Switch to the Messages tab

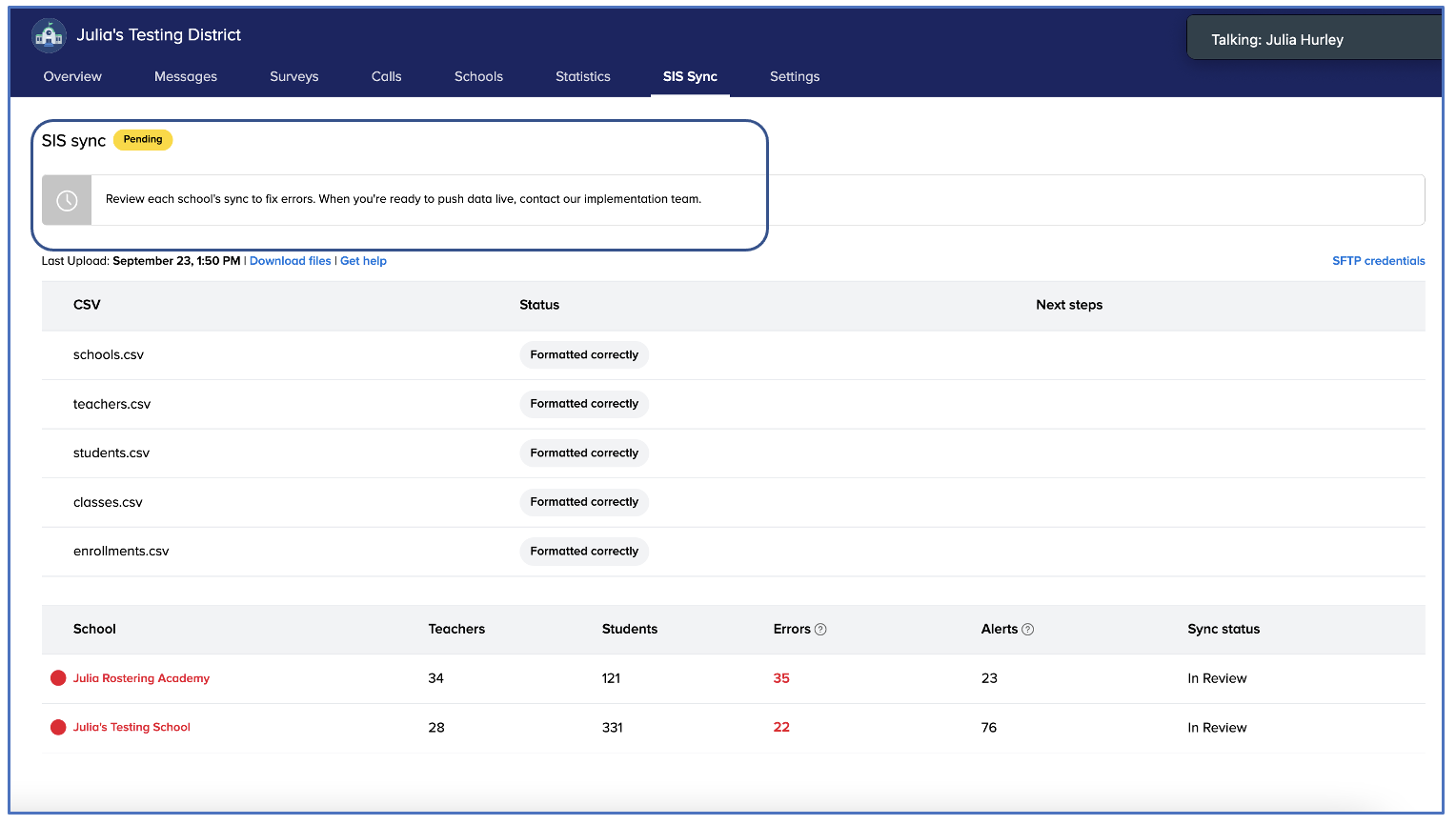186,77
